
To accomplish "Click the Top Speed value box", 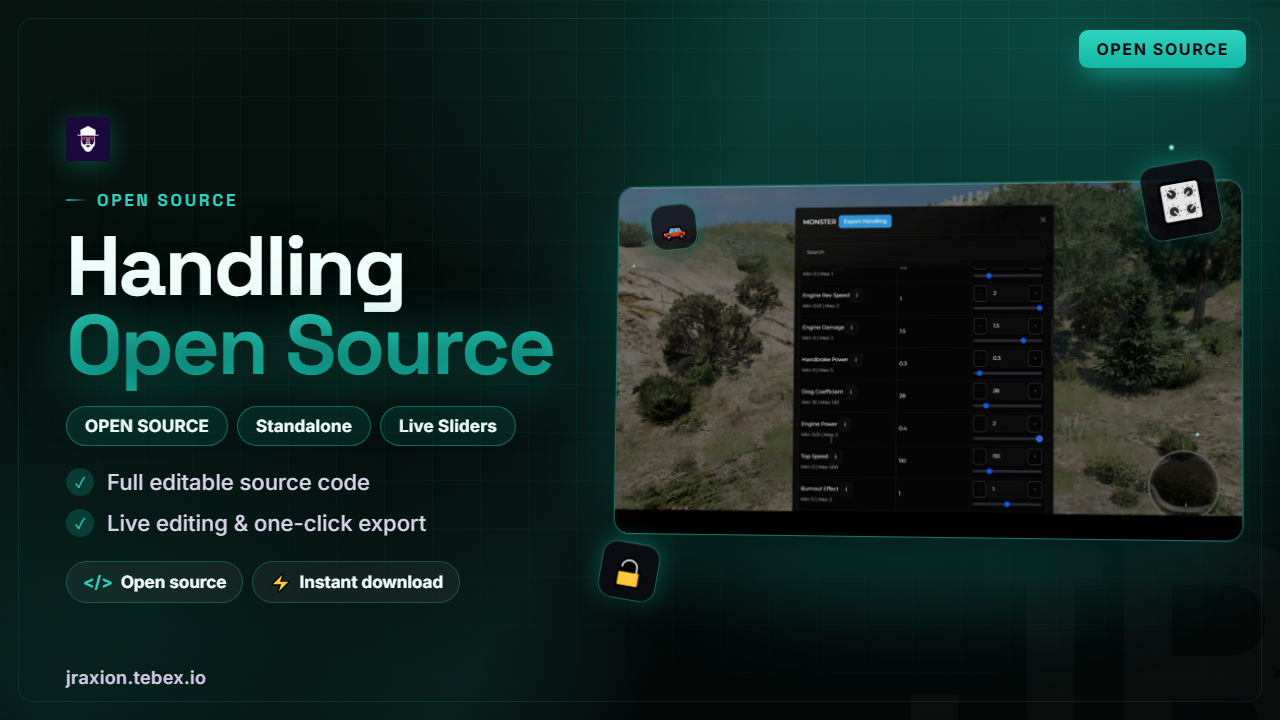I will 1007,456.
